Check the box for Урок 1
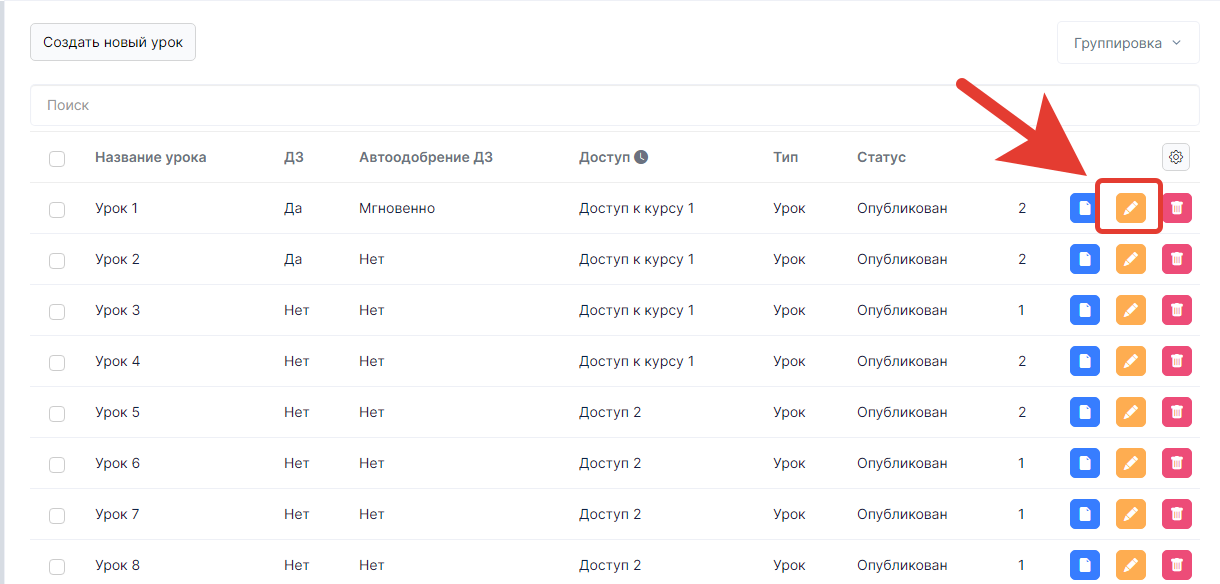Screen dimensions: 1220x584 point(57,209)
